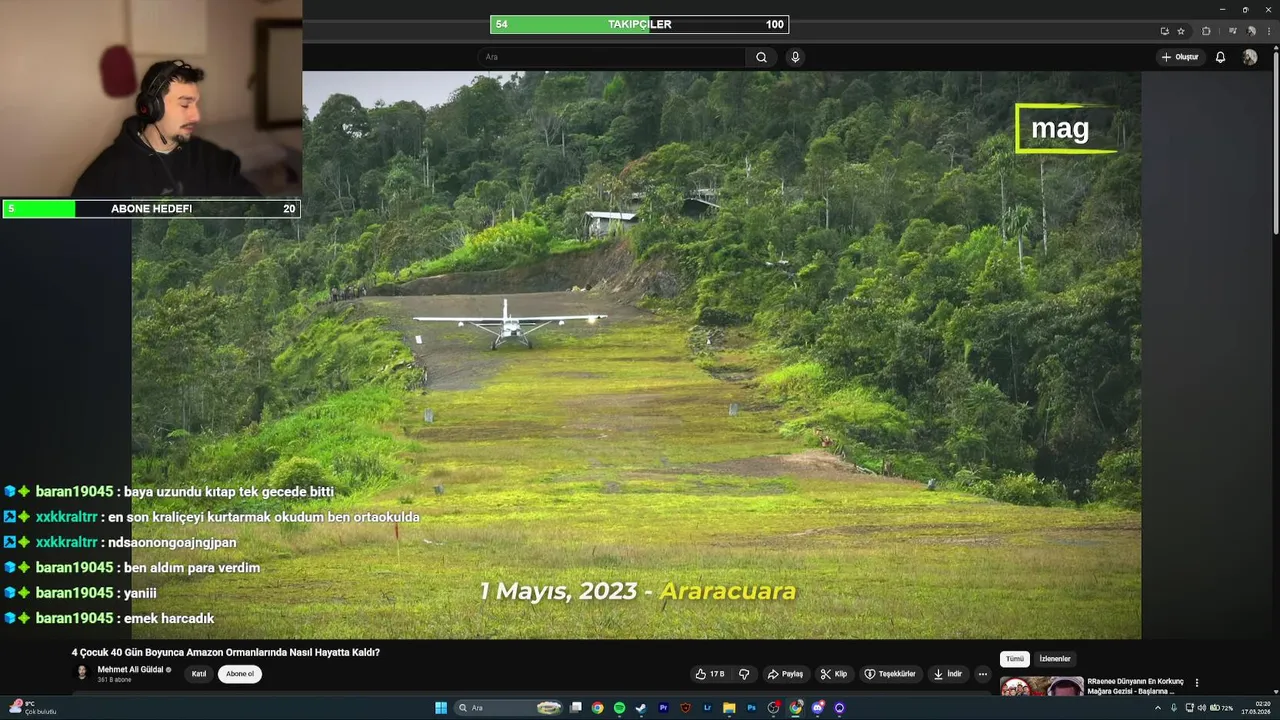Image resolution: width=1280 pixels, height=720 pixels.
Task: Open the first Chrome icon beside Task View in the taskbar
Action: (x=597, y=708)
